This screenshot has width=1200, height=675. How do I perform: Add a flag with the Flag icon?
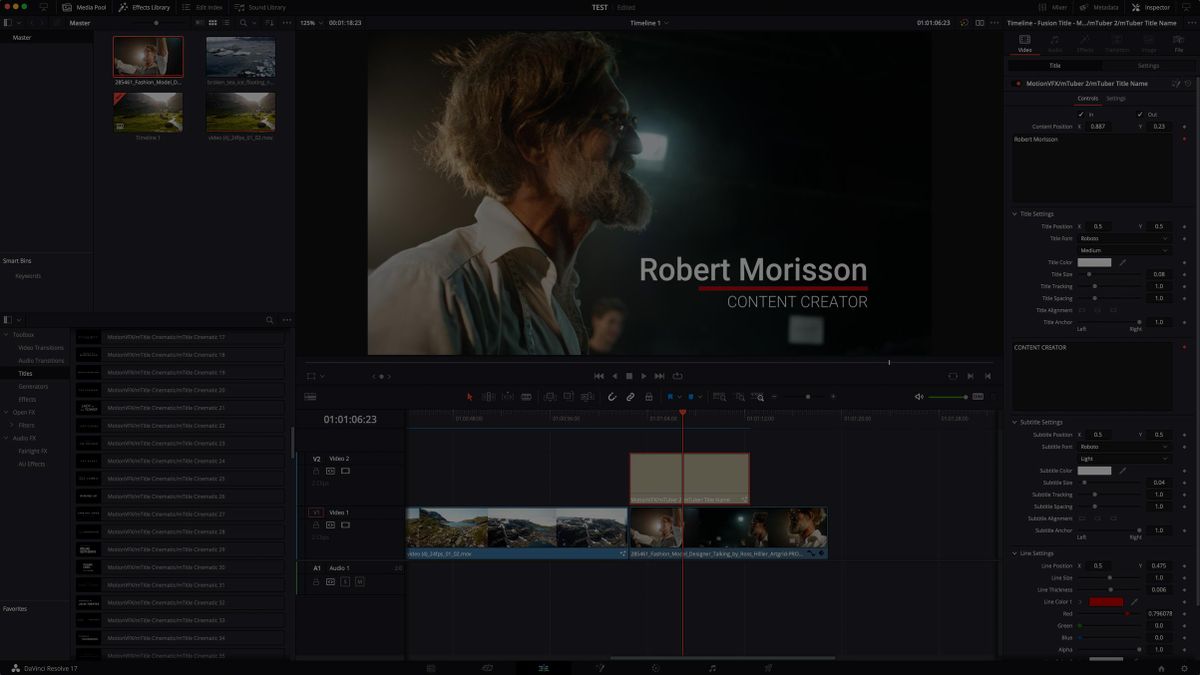(670, 396)
